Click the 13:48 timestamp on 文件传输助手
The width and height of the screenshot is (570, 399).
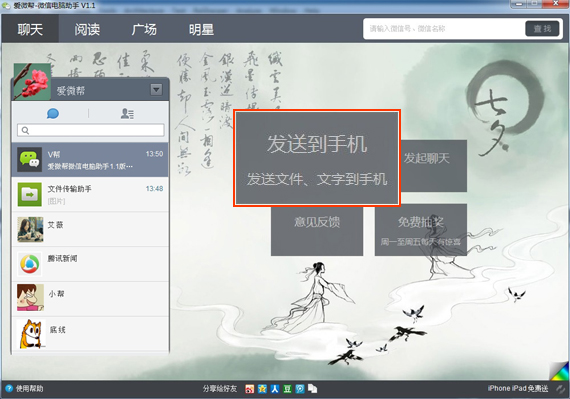click(154, 188)
